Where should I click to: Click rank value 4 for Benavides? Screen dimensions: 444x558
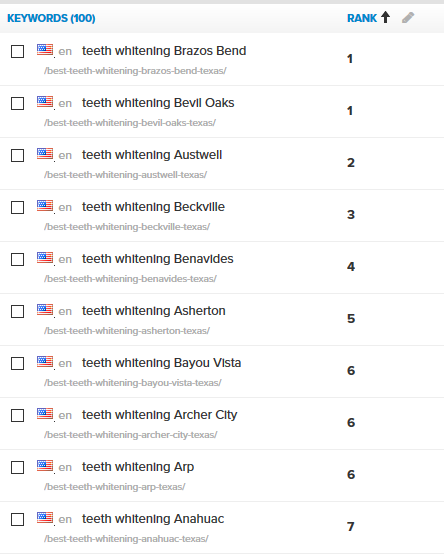click(x=351, y=267)
